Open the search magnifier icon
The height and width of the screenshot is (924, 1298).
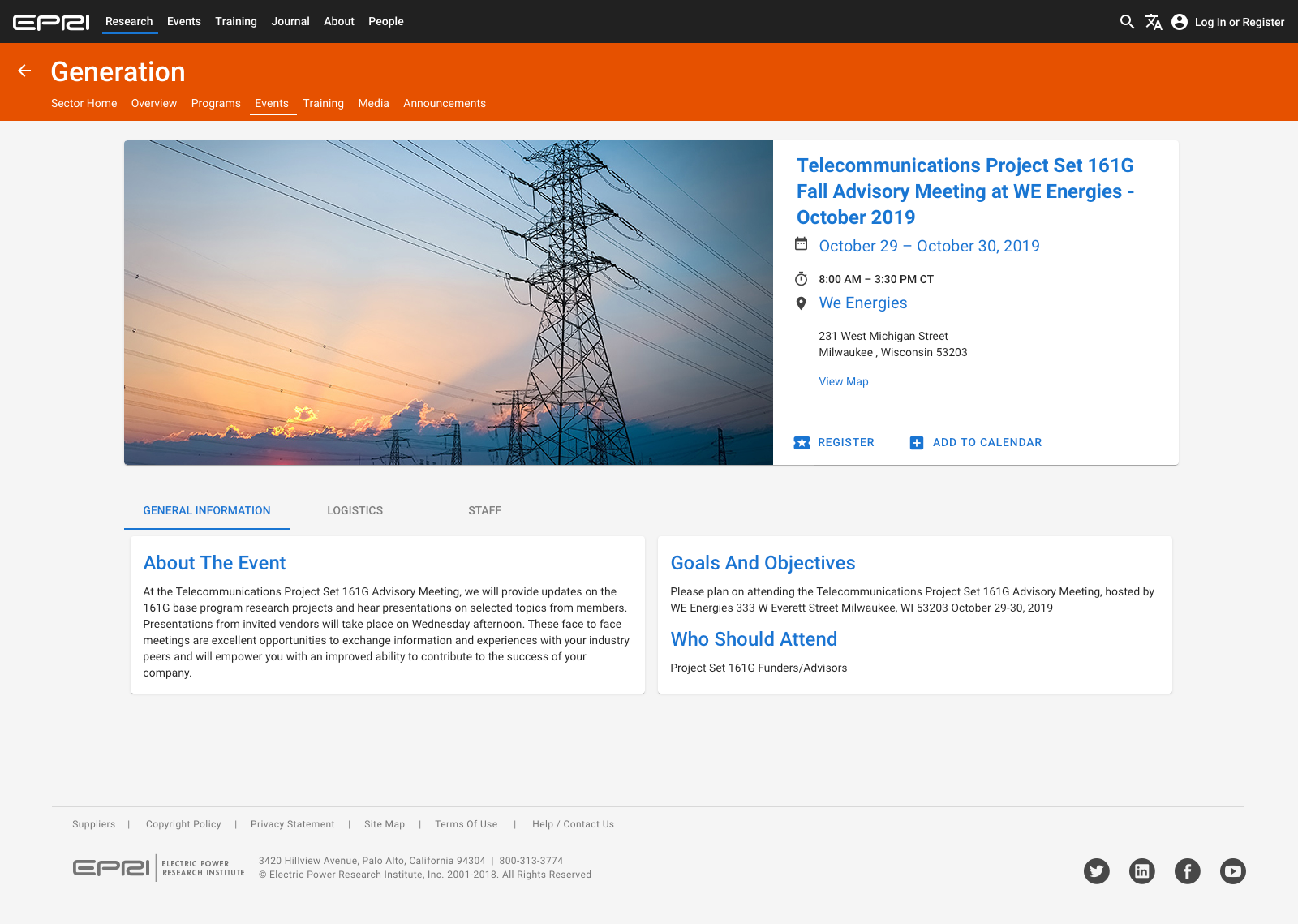click(x=1127, y=22)
